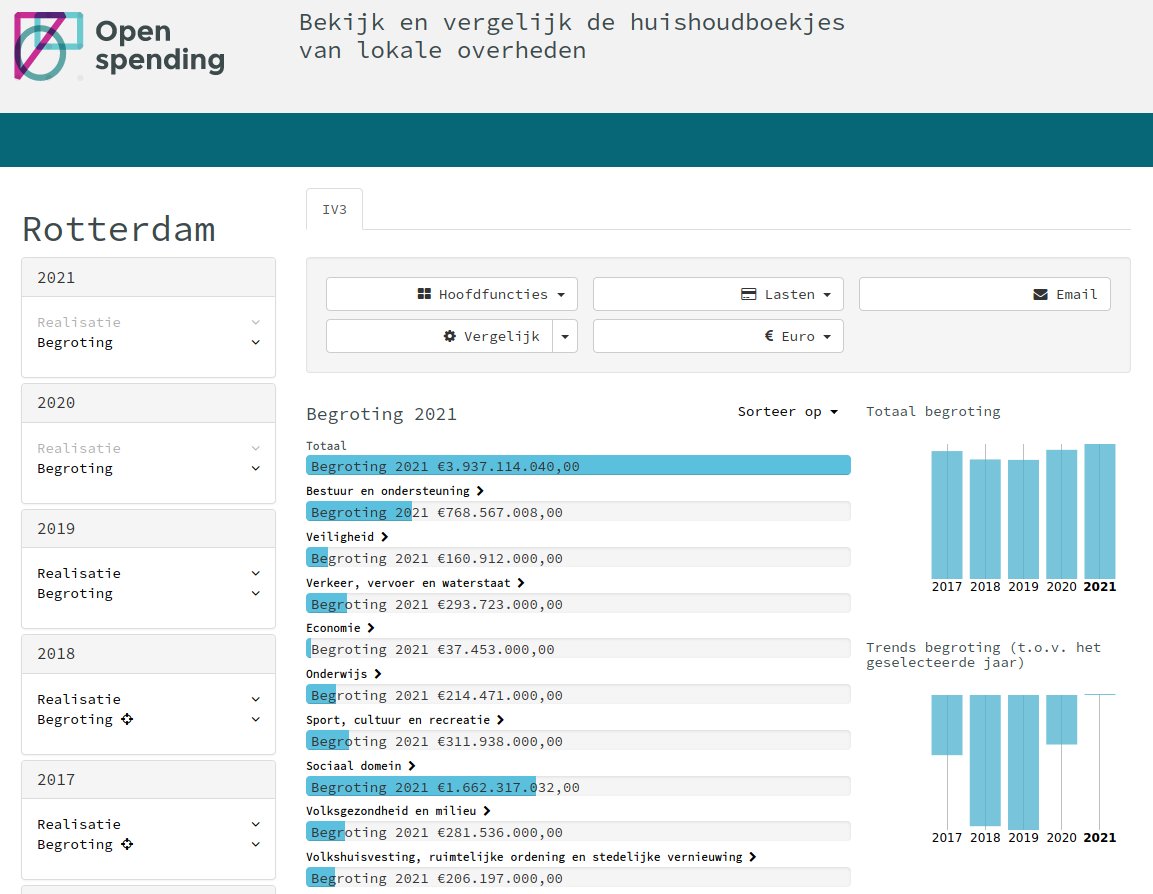This screenshot has width=1153, height=894.
Task: Open the Lasten dropdown
Action: pos(717,294)
